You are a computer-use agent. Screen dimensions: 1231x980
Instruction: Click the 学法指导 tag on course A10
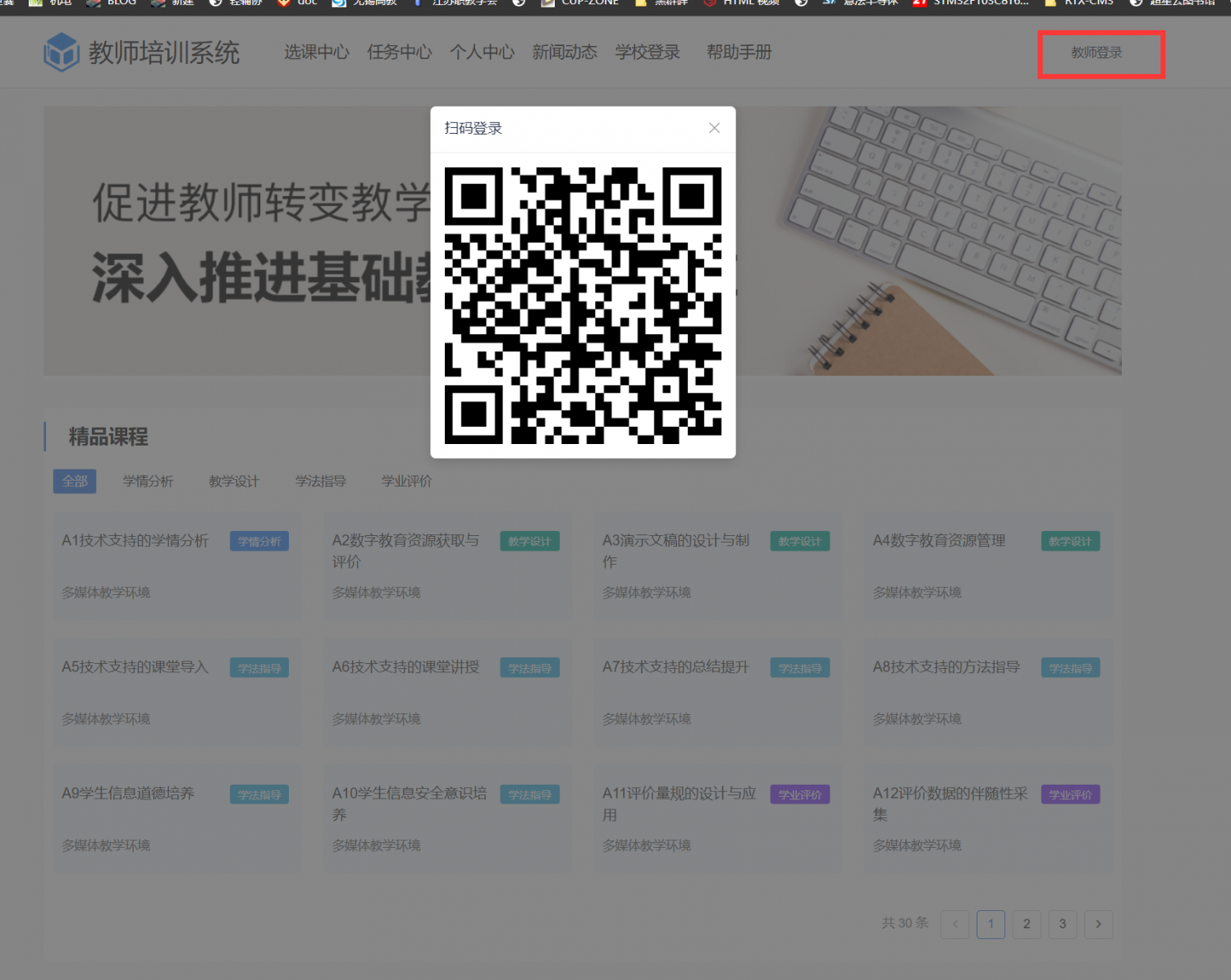point(529,795)
